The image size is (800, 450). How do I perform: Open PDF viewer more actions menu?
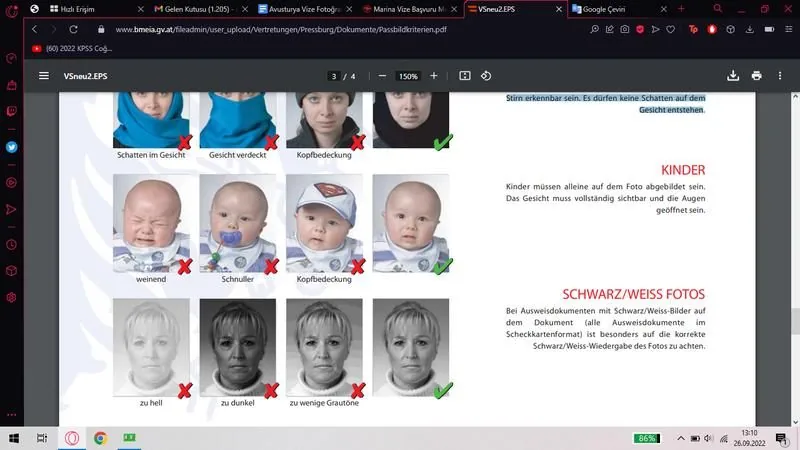pyautogui.click(x=780, y=76)
